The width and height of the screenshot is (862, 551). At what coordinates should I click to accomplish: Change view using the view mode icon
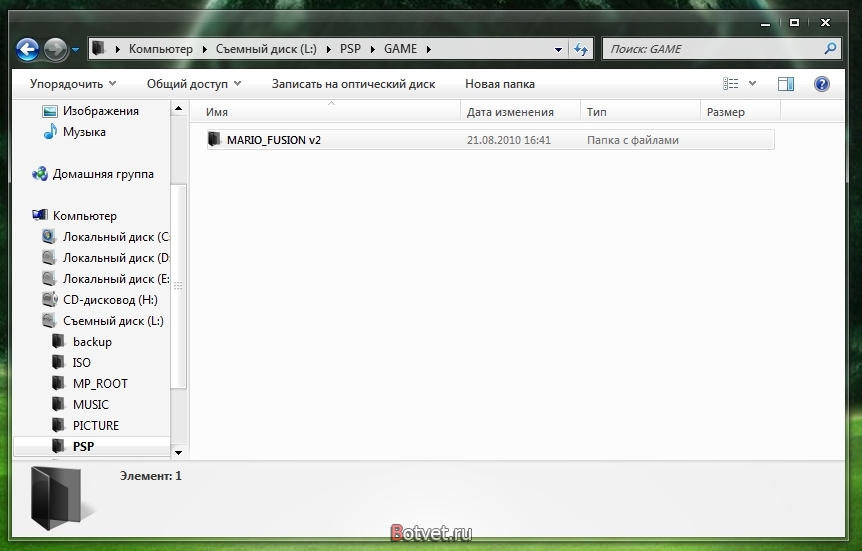point(730,84)
